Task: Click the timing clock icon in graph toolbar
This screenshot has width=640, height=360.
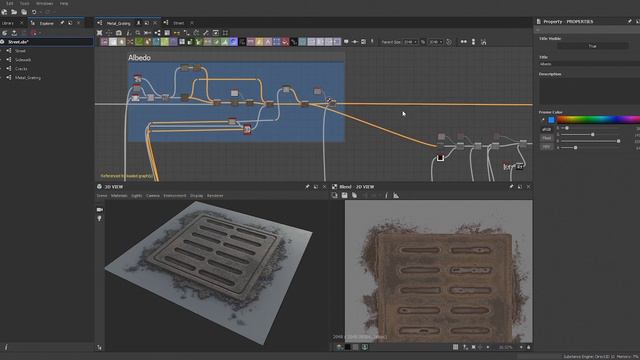Action: [449, 42]
